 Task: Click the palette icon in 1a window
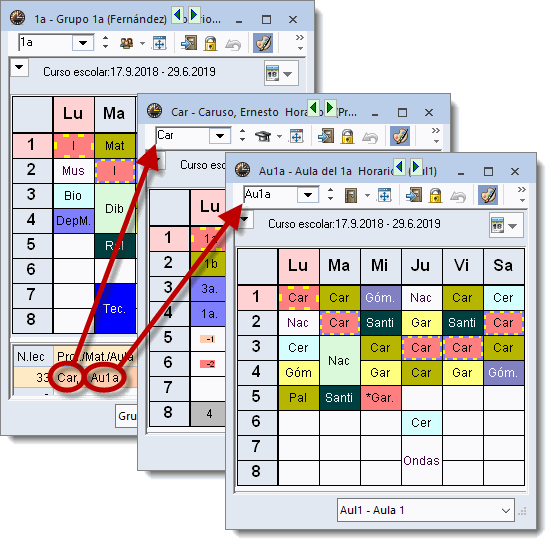[x=263, y=43]
